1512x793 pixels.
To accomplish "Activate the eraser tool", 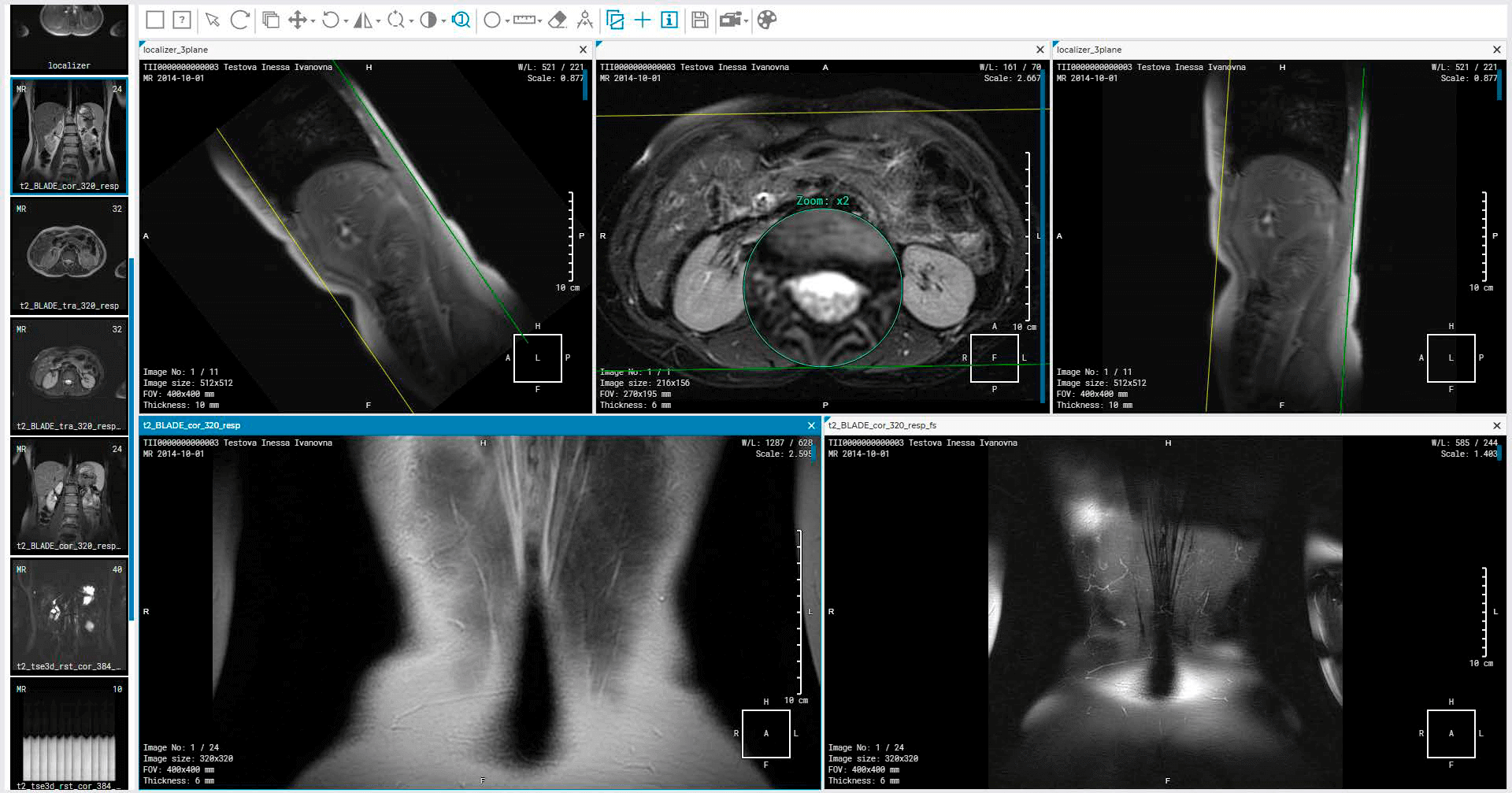I will [558, 20].
